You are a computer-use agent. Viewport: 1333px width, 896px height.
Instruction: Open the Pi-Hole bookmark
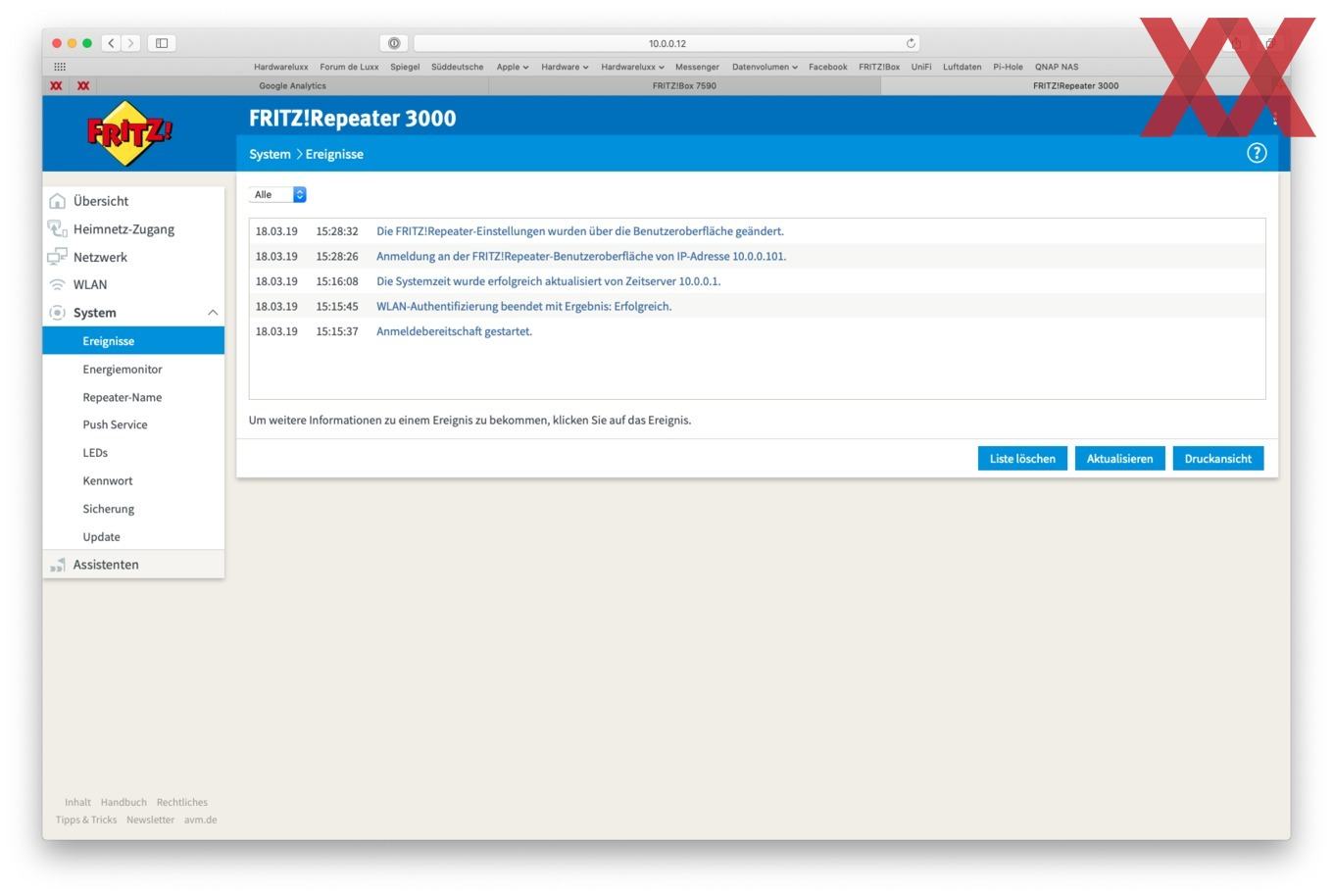point(1008,67)
